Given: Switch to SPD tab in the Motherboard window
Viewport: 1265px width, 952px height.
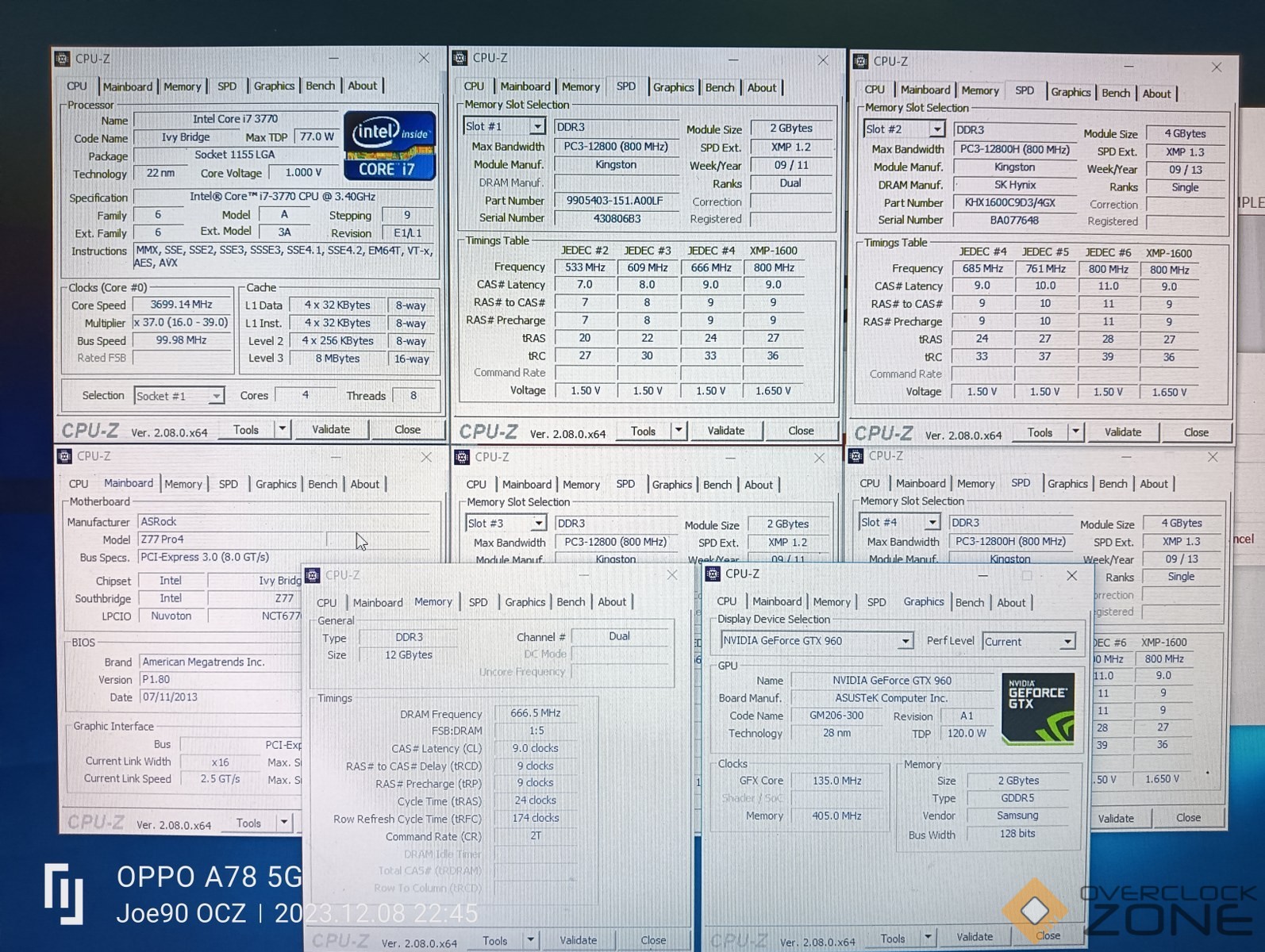Looking at the screenshot, I should tap(229, 484).
